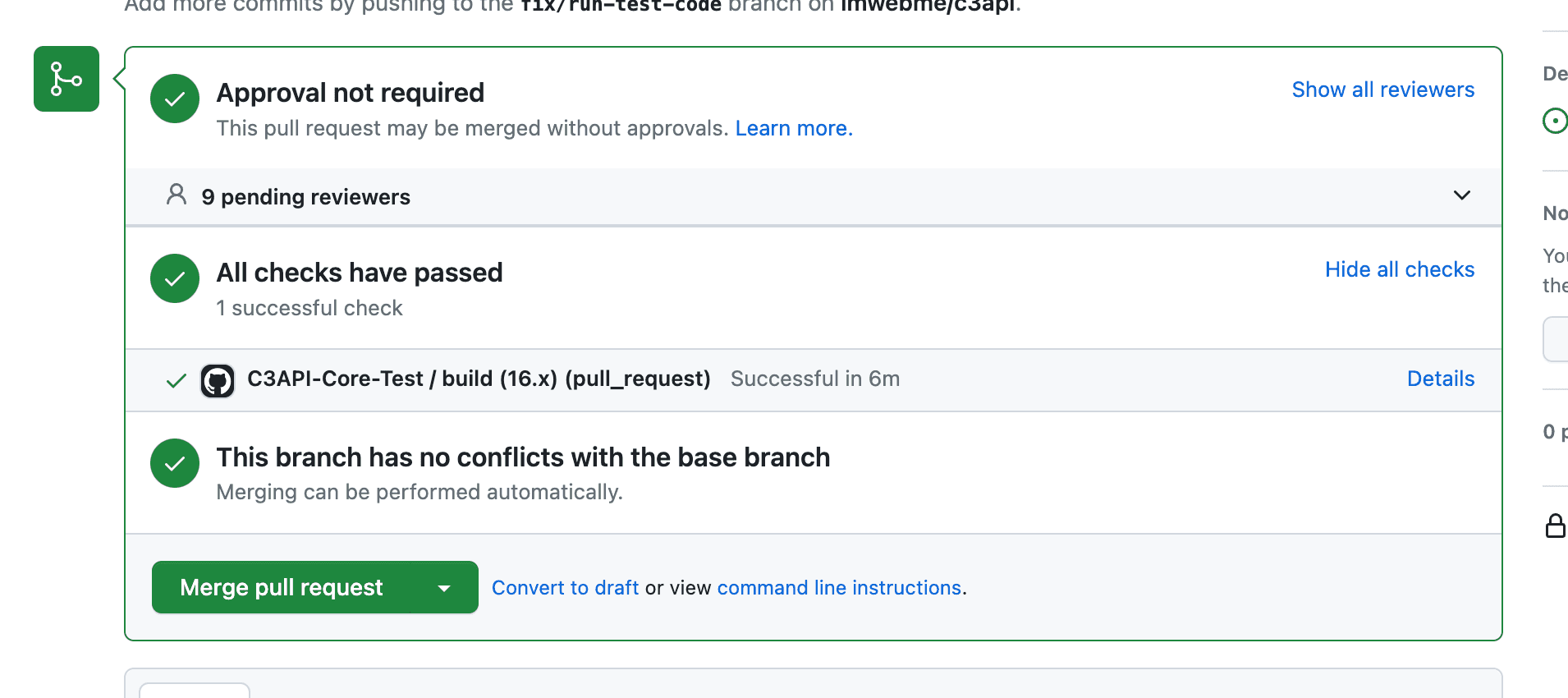
Task: Click the green circle status icon in sidebar
Action: (x=1555, y=121)
